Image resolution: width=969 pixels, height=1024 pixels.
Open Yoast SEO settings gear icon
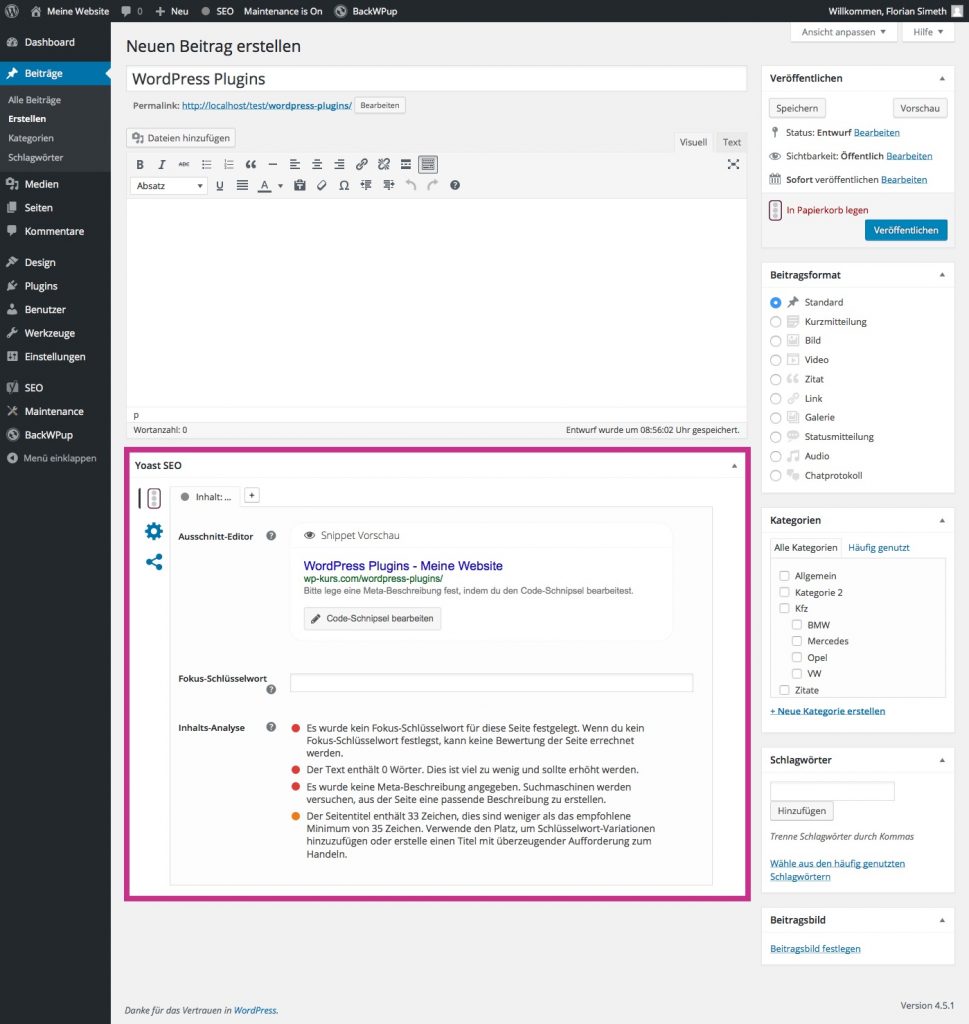tap(153, 531)
